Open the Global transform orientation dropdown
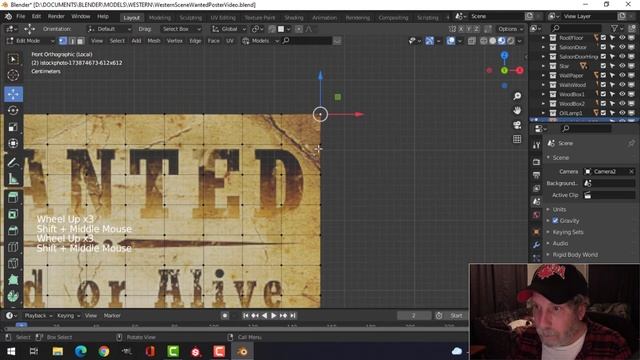This screenshot has height=360, width=640. pos(229,29)
